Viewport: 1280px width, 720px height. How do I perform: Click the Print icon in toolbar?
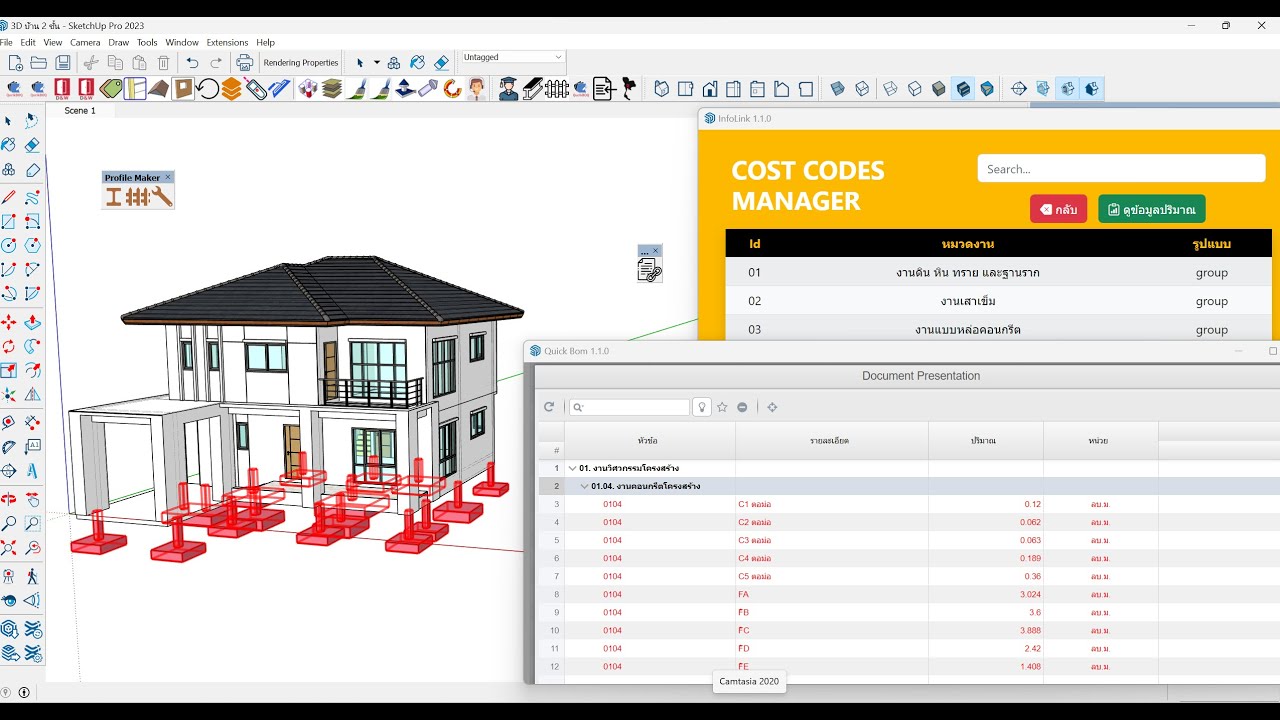[245, 62]
